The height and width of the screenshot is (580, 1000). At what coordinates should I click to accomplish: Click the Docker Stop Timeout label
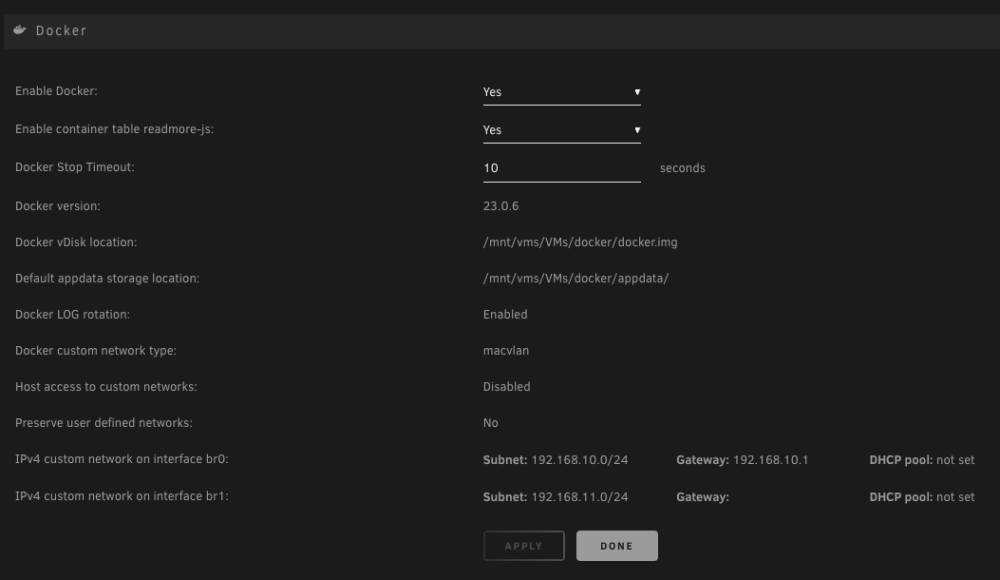coord(75,167)
